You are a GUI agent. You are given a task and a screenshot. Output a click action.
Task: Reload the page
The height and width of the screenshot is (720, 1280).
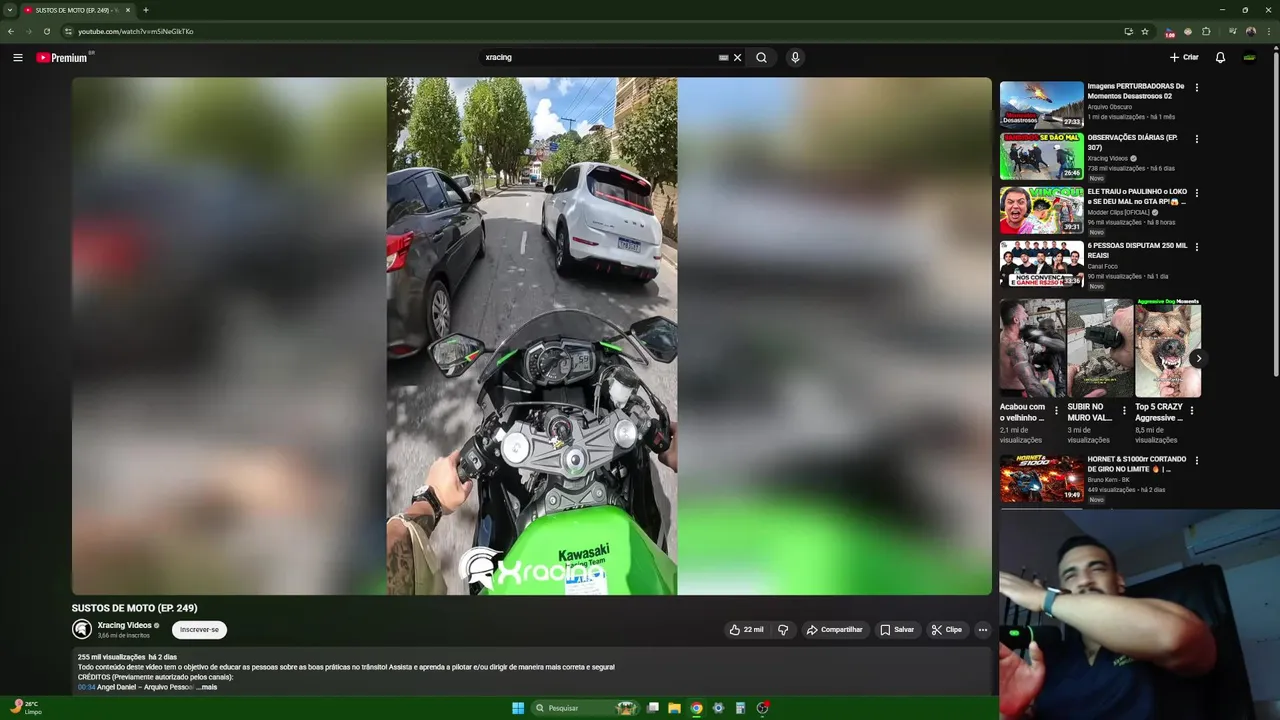[47, 31]
